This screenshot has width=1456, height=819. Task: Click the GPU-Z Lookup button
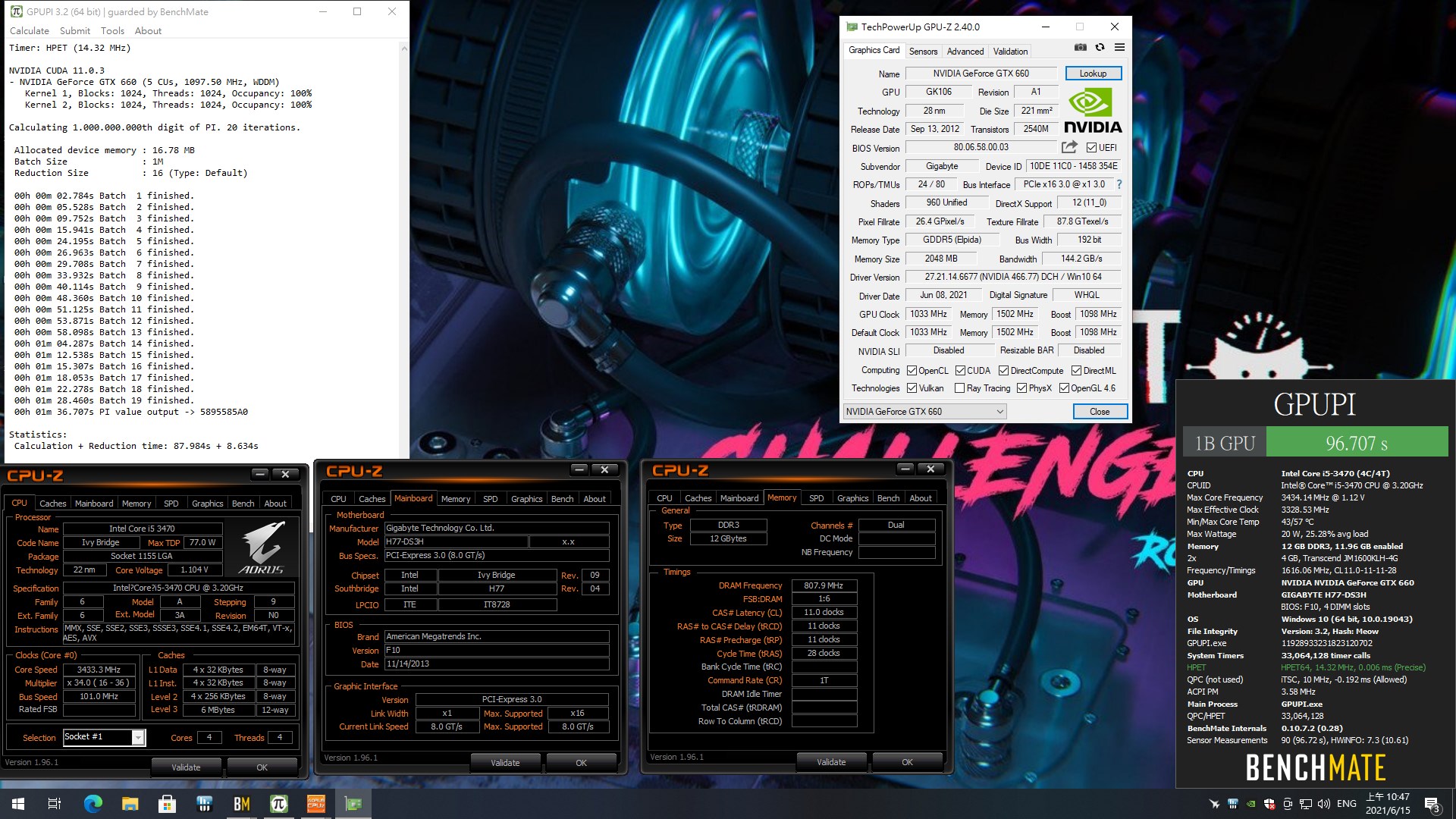click(x=1093, y=74)
